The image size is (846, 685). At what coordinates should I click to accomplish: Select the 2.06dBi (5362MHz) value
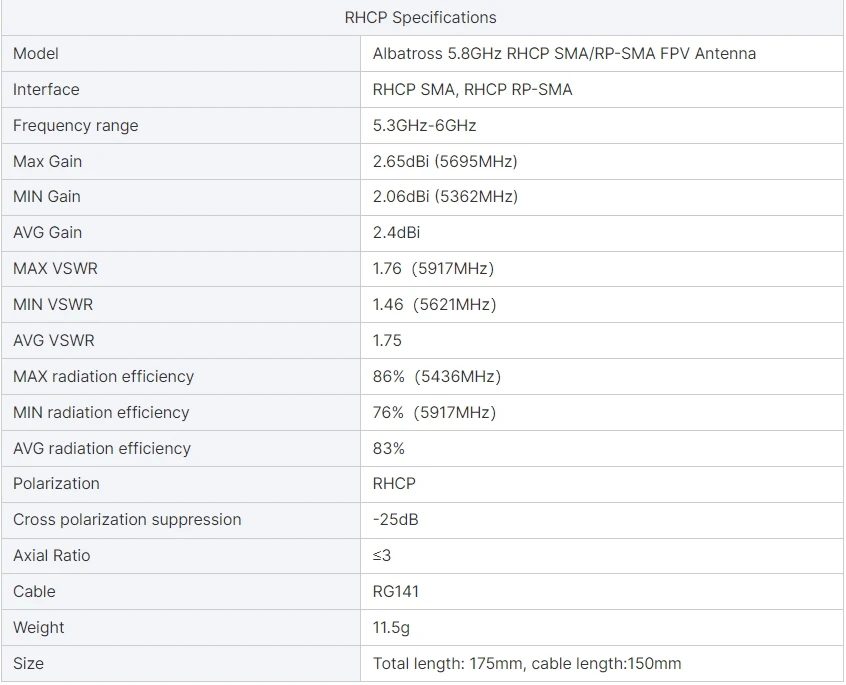point(445,196)
